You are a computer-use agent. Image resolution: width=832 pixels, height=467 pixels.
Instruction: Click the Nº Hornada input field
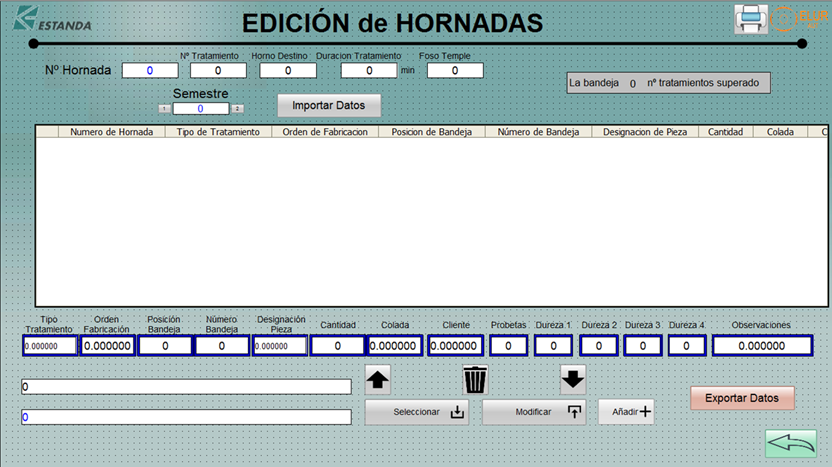coord(150,71)
